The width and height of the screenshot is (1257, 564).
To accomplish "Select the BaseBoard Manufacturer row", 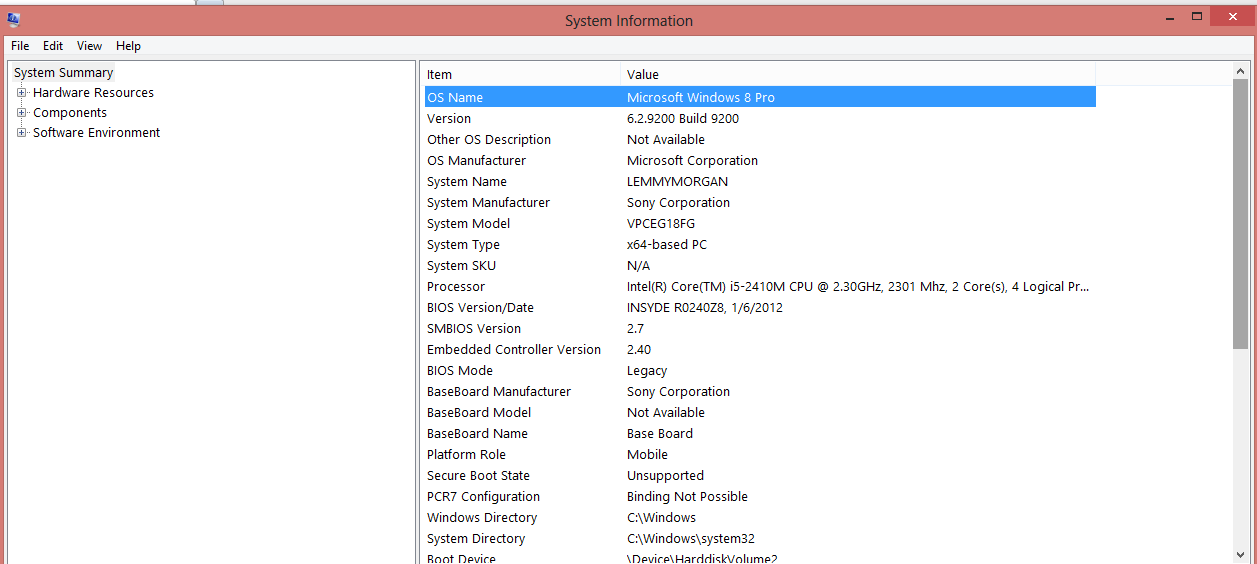I will [759, 391].
